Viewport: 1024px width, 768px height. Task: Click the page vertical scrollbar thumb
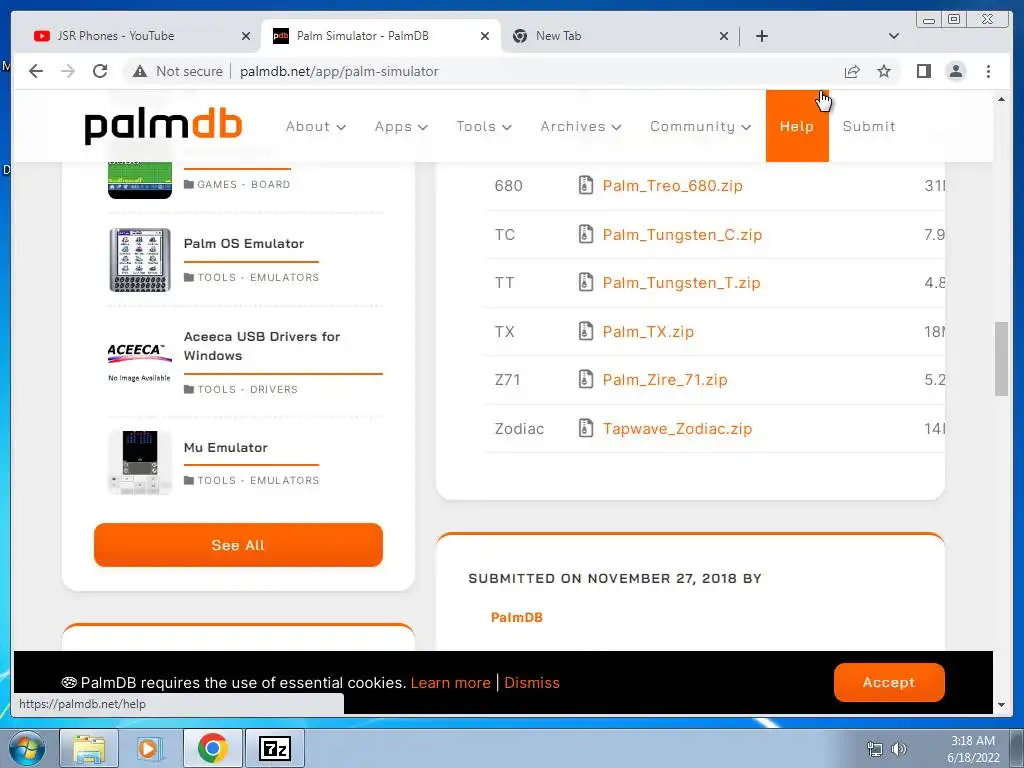(1001, 358)
